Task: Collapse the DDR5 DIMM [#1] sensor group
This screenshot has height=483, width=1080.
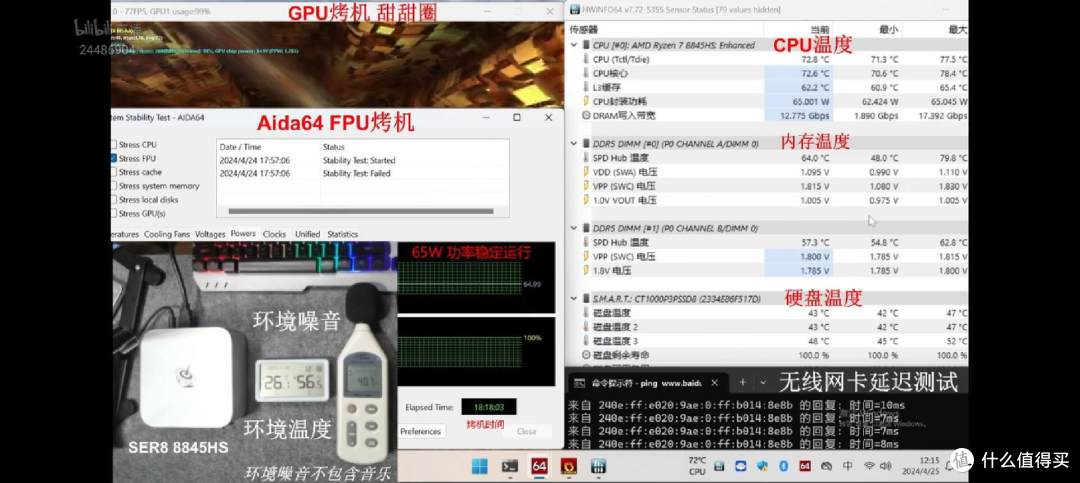Action: tap(574, 228)
